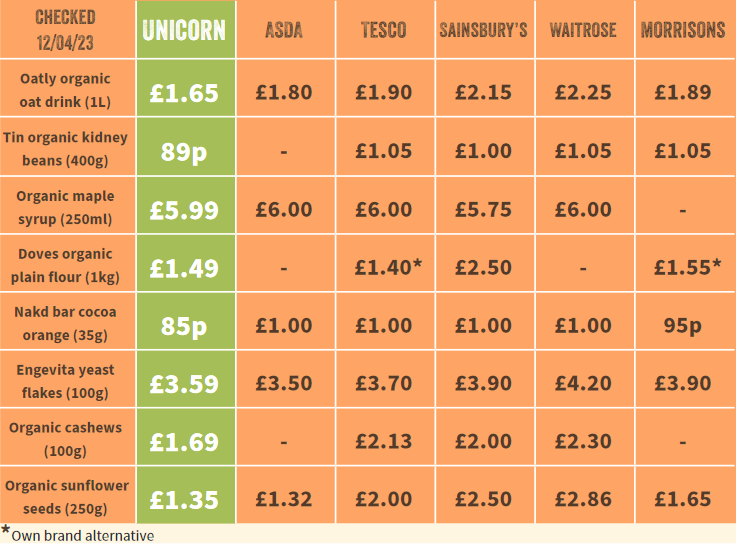The height and width of the screenshot is (544, 736).
Task: Select Morrisons' 95p Nakd bar price
Action: [x=683, y=325]
